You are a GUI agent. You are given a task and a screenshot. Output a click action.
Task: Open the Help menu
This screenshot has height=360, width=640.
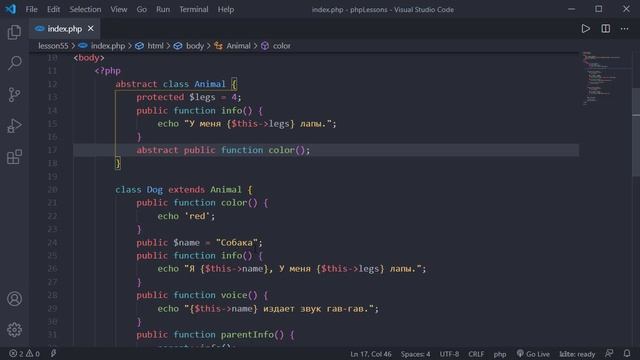[x=225, y=9]
